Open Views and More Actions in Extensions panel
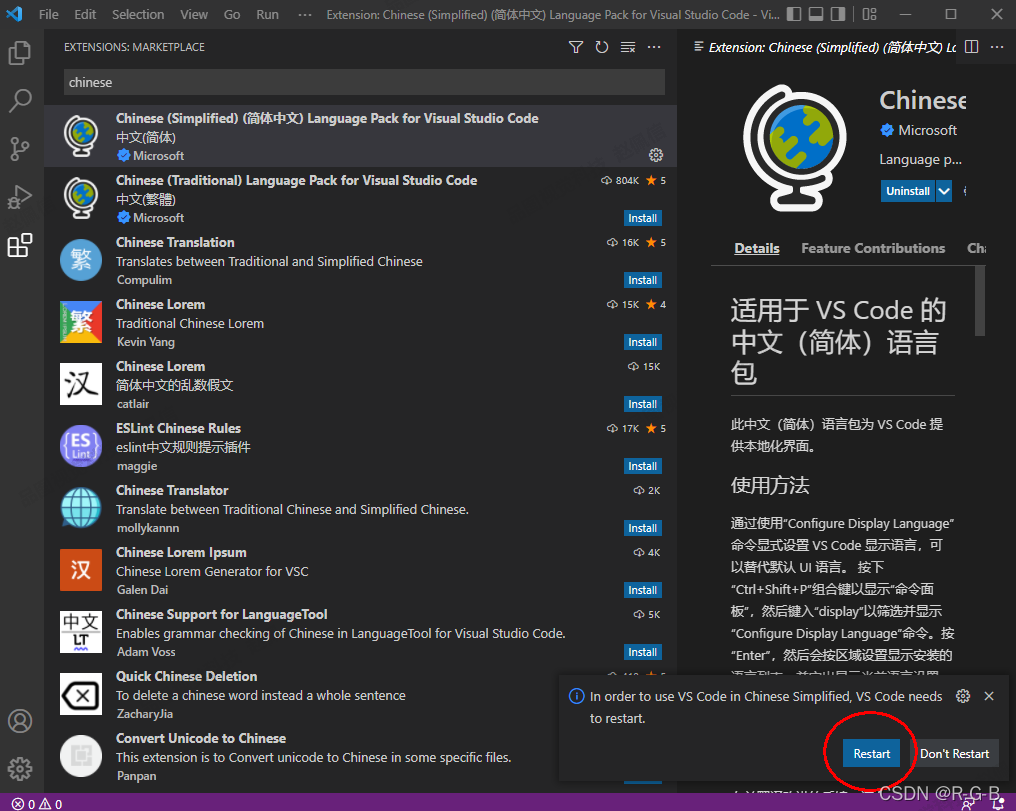 point(654,47)
